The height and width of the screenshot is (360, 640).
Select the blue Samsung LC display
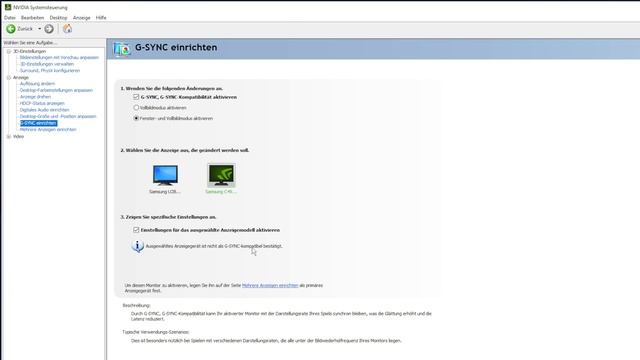click(165, 176)
